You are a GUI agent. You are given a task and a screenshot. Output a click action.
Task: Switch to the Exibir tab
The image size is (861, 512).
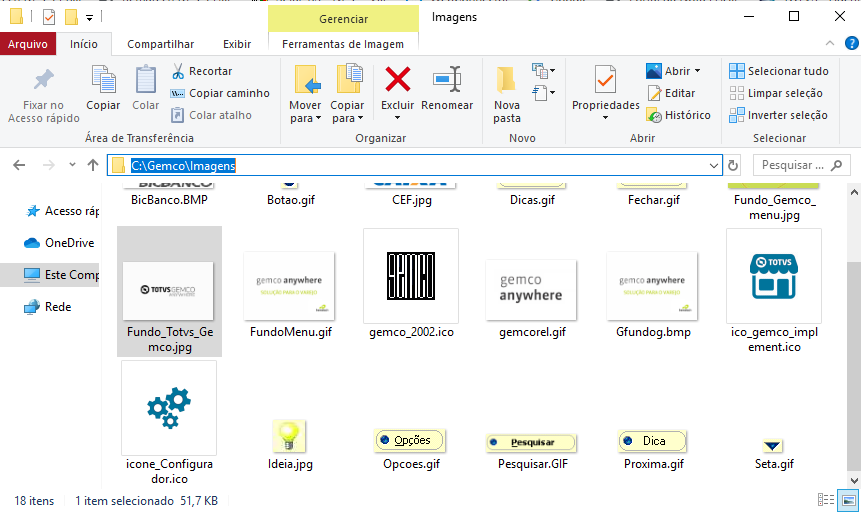tap(237, 44)
